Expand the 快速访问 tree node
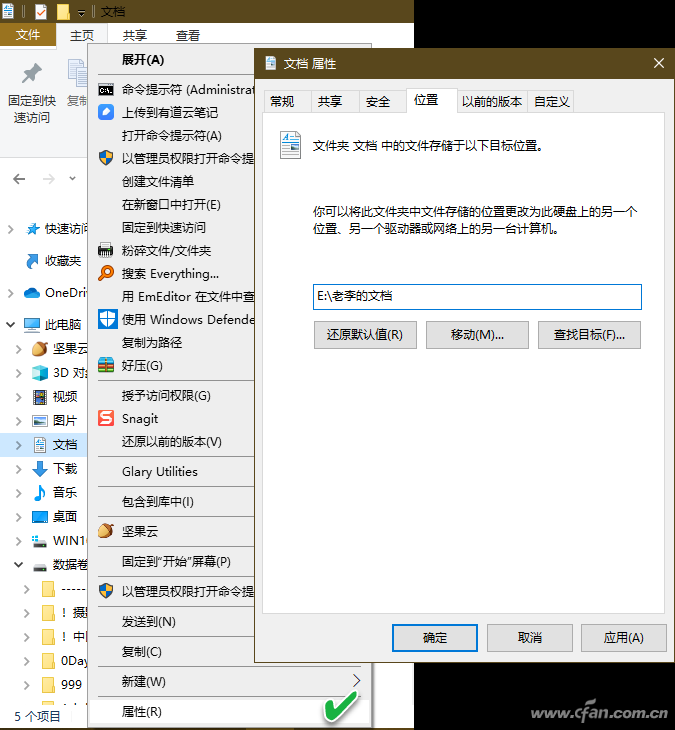This screenshot has height=730, width=675. (11, 229)
